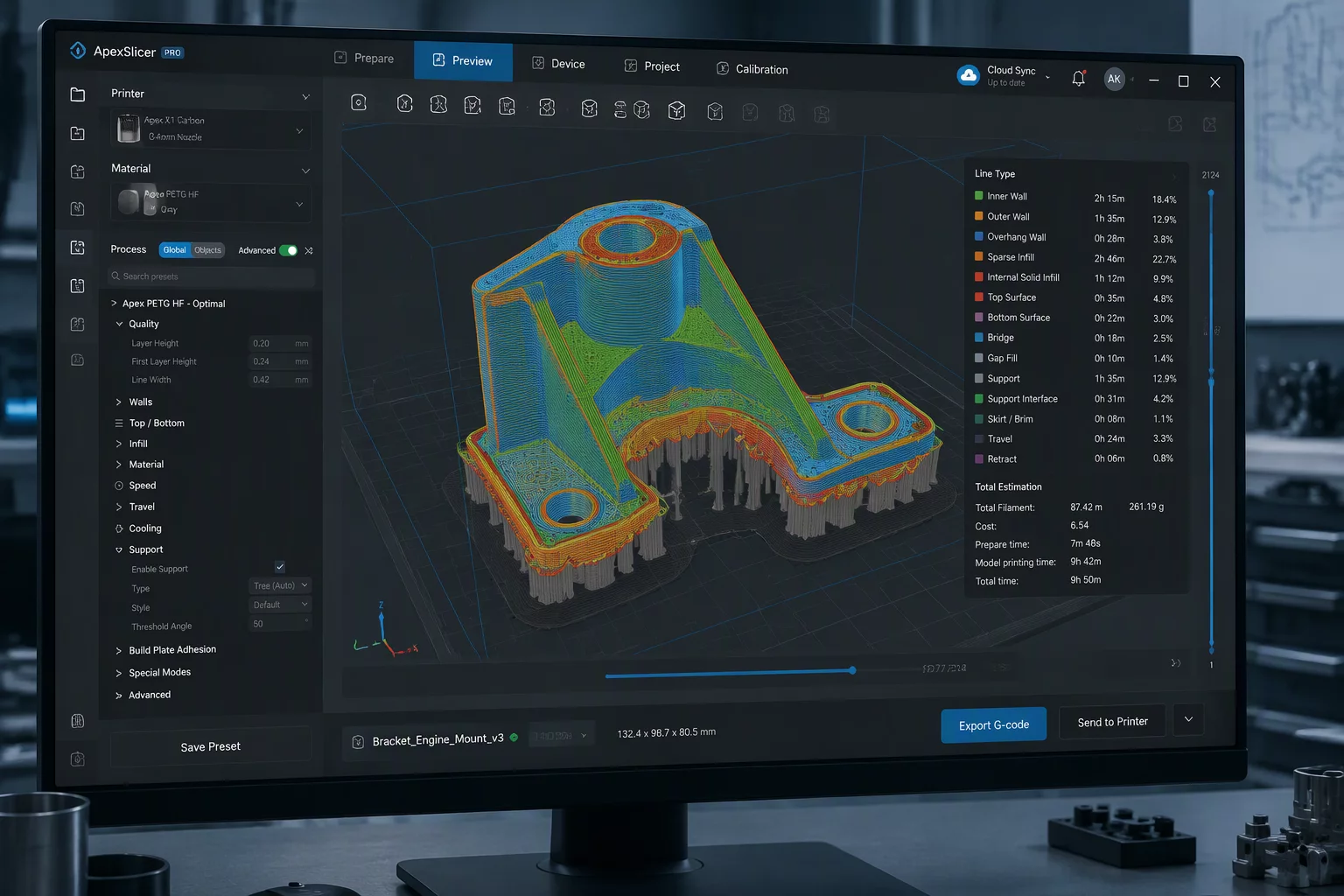The width and height of the screenshot is (1344, 896).
Task: Open the notifications bell
Action: click(1078, 79)
